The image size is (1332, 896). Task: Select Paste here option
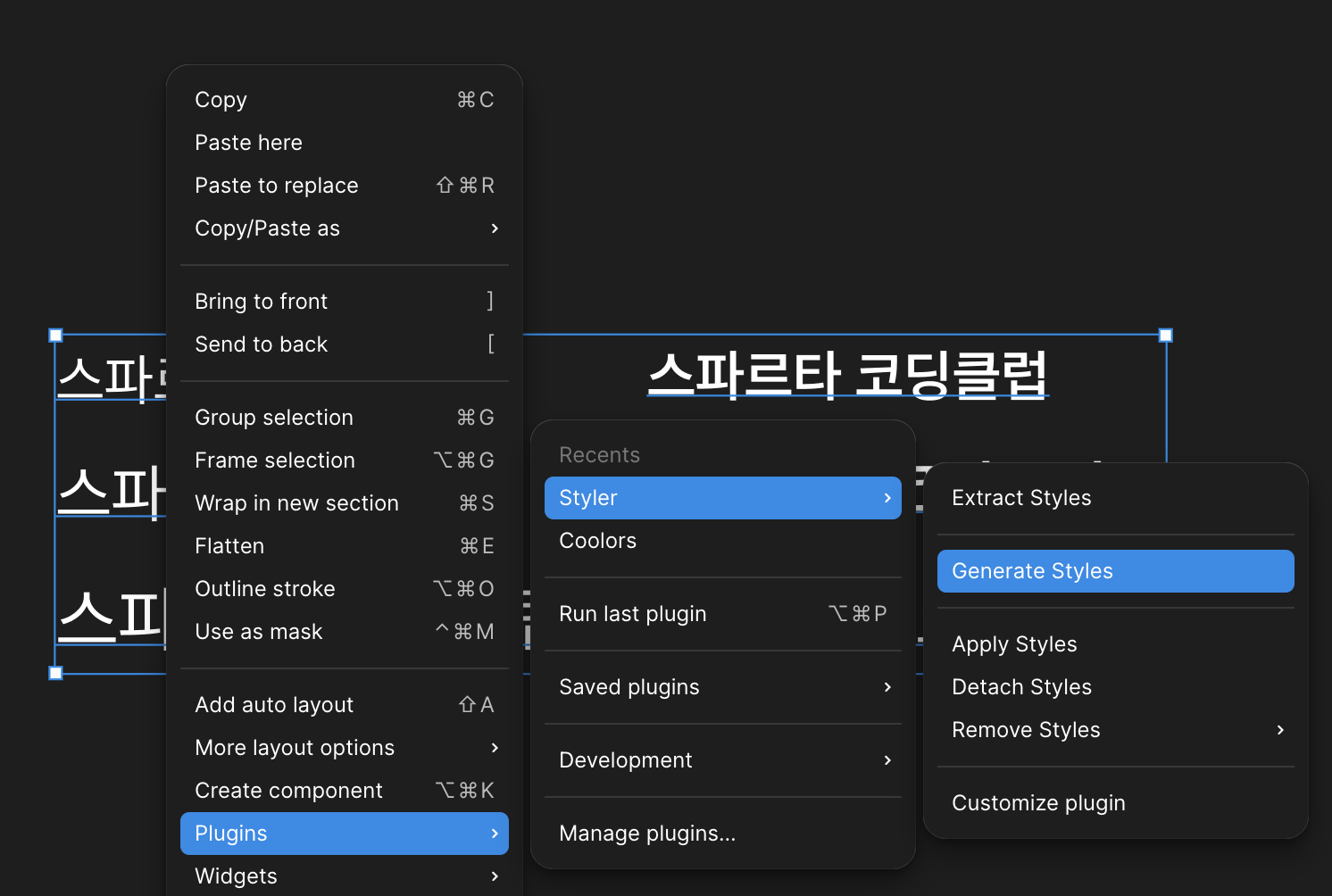pyautogui.click(x=345, y=143)
